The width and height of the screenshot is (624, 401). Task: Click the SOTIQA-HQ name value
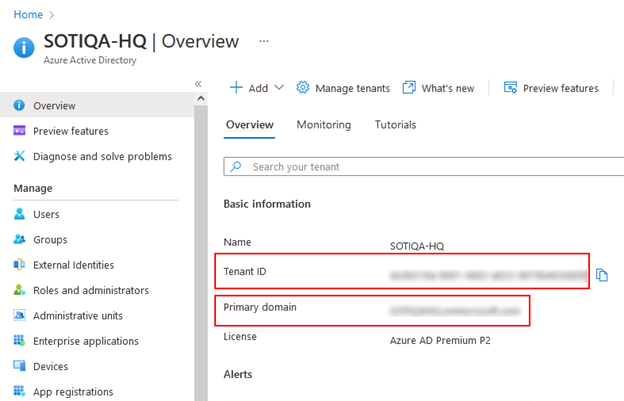[417, 246]
